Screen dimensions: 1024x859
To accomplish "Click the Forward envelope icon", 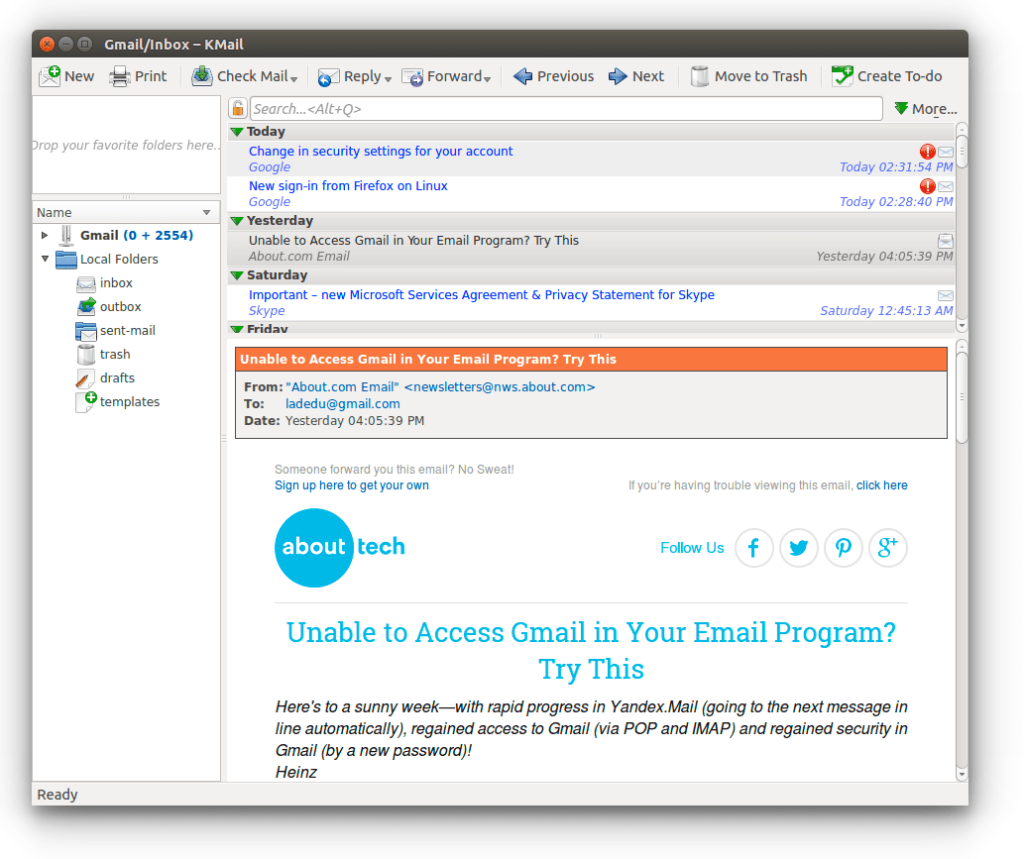I will click(x=412, y=77).
